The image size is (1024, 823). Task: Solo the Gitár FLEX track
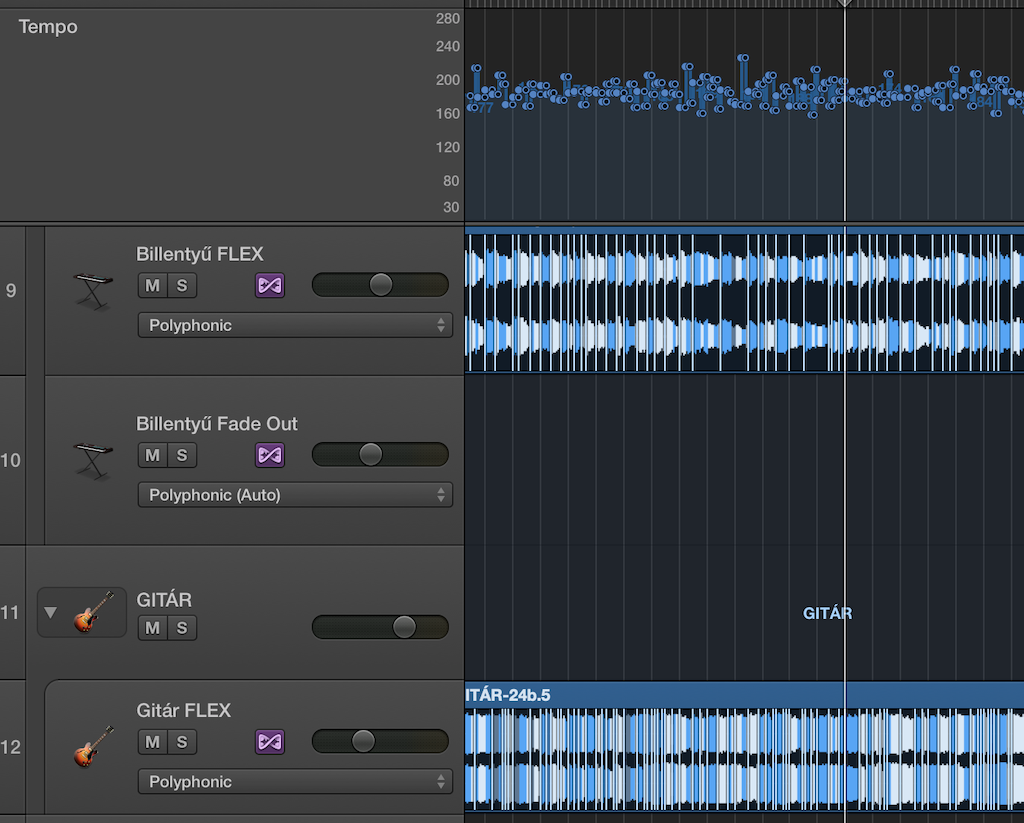point(182,742)
